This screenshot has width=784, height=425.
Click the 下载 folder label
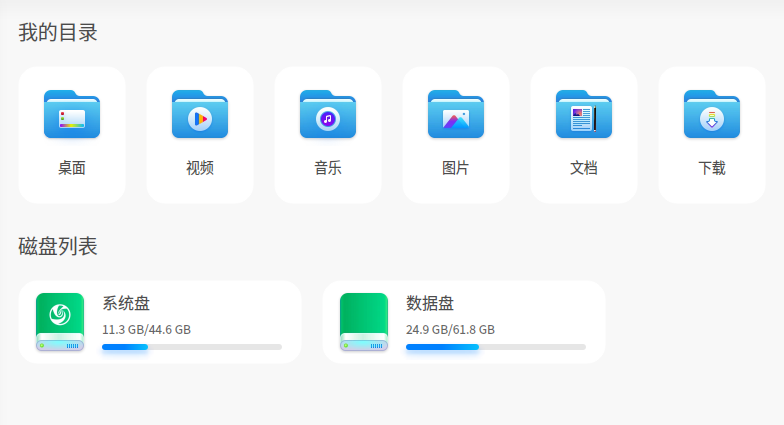pos(712,168)
